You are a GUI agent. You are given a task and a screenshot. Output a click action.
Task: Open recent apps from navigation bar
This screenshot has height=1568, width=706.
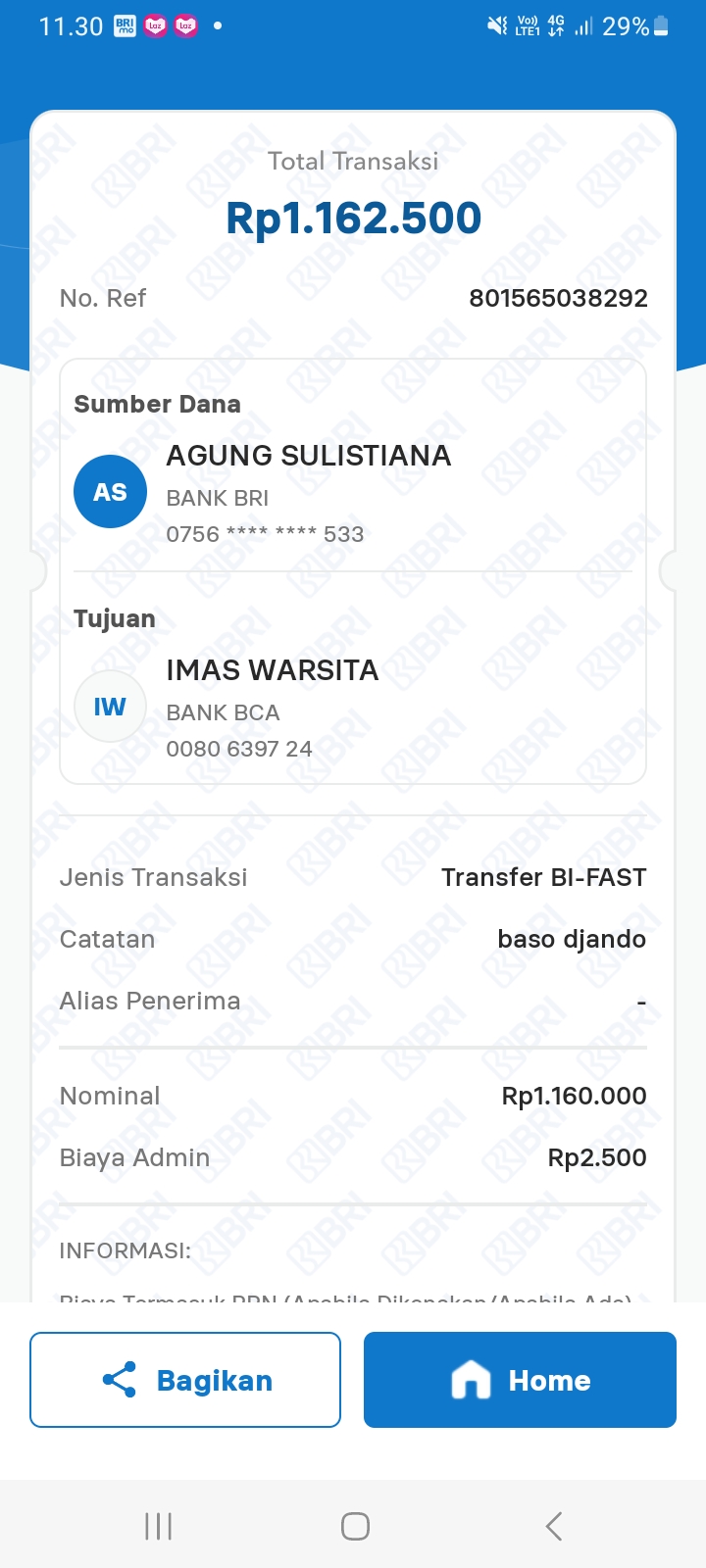pyautogui.click(x=158, y=1526)
